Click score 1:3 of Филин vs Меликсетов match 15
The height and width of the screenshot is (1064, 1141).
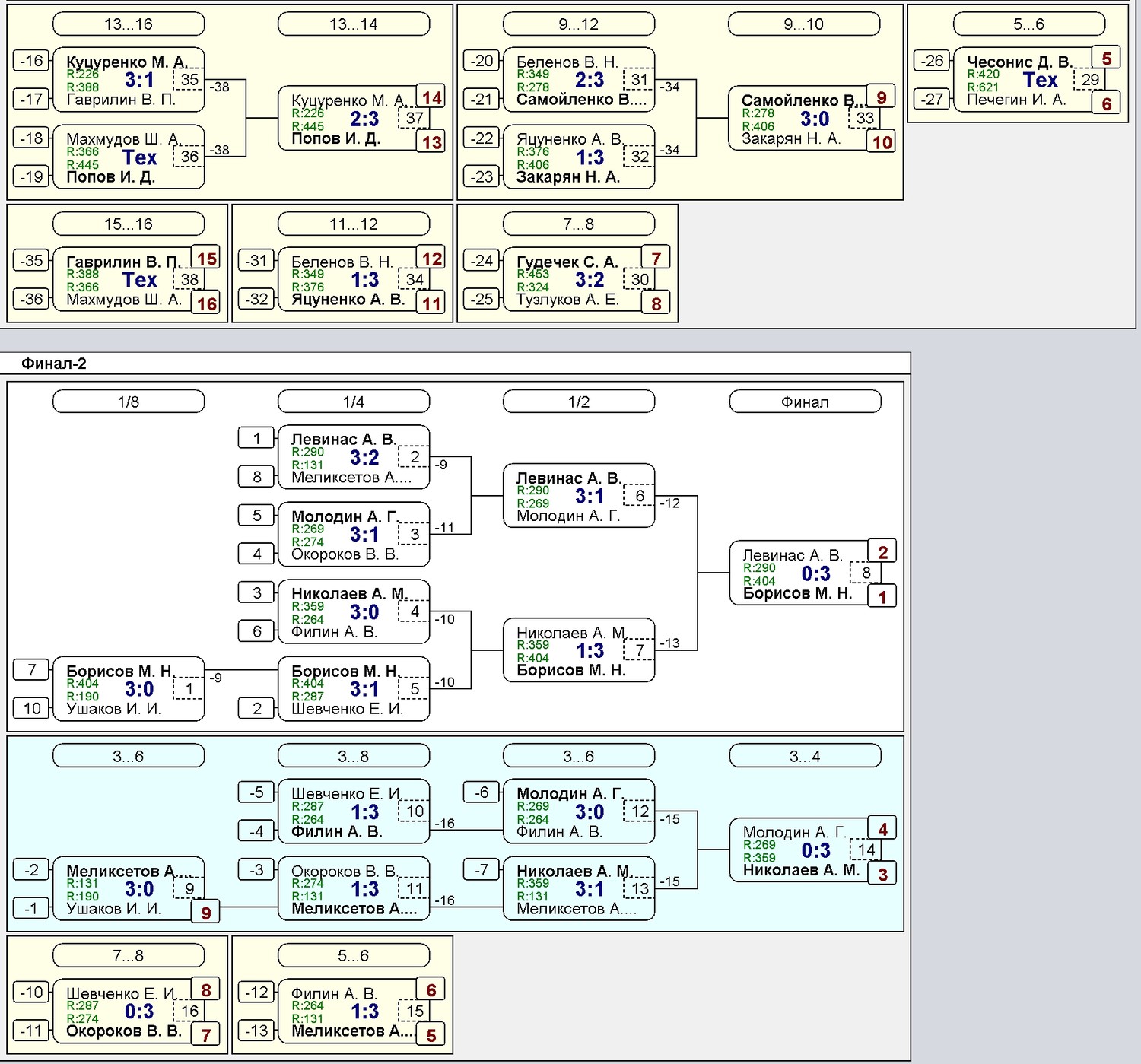tap(364, 1012)
